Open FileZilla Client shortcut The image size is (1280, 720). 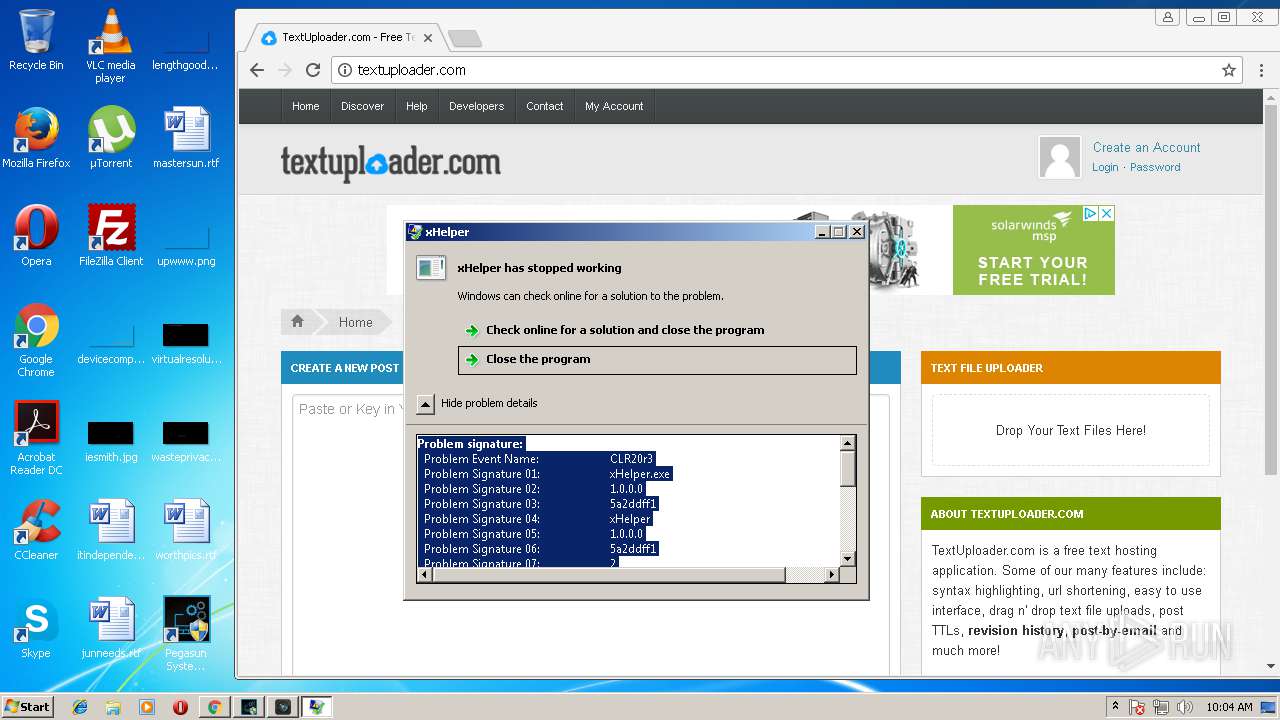111,236
